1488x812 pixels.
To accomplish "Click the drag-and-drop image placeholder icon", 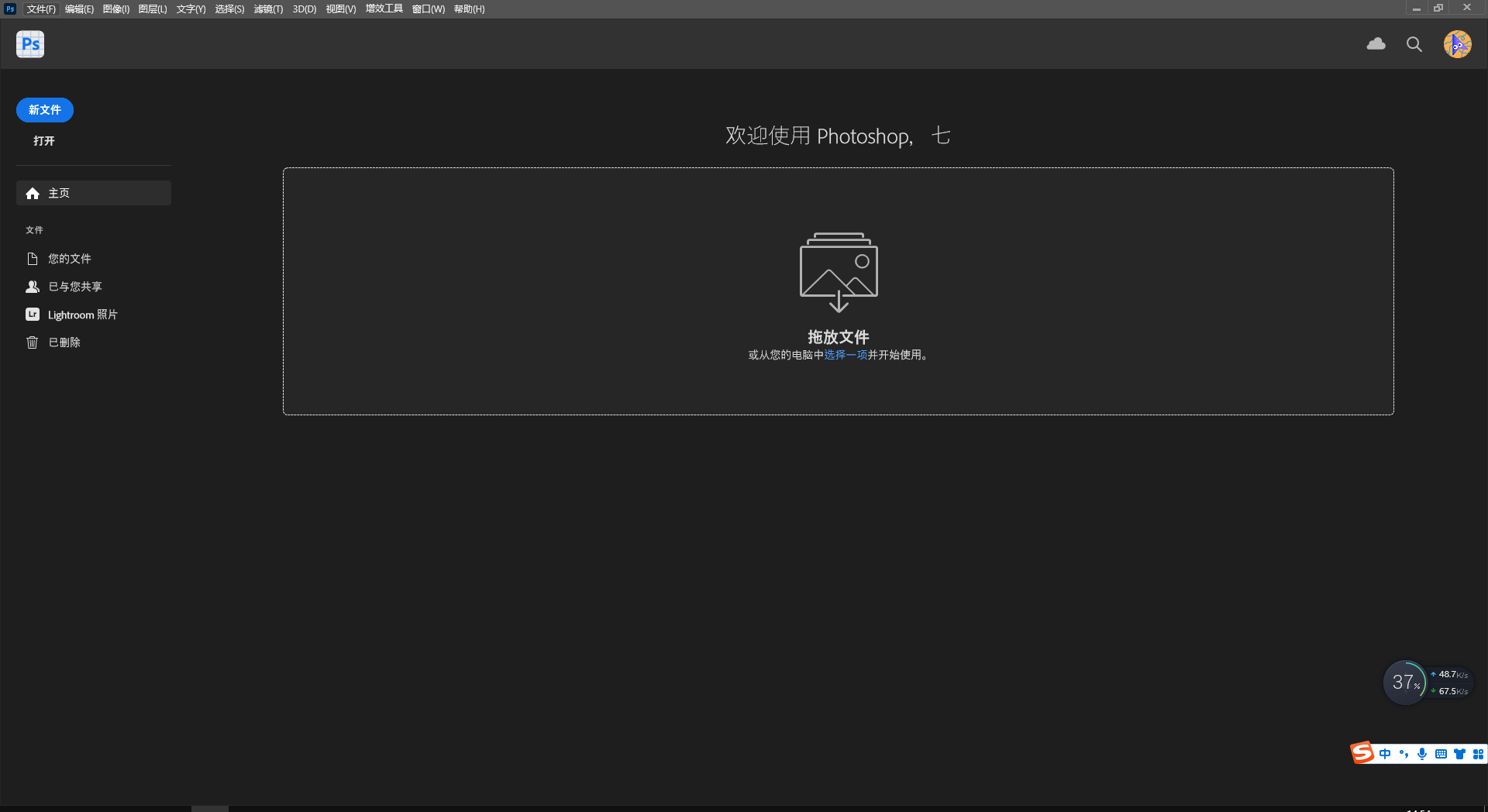I will coord(839,272).
